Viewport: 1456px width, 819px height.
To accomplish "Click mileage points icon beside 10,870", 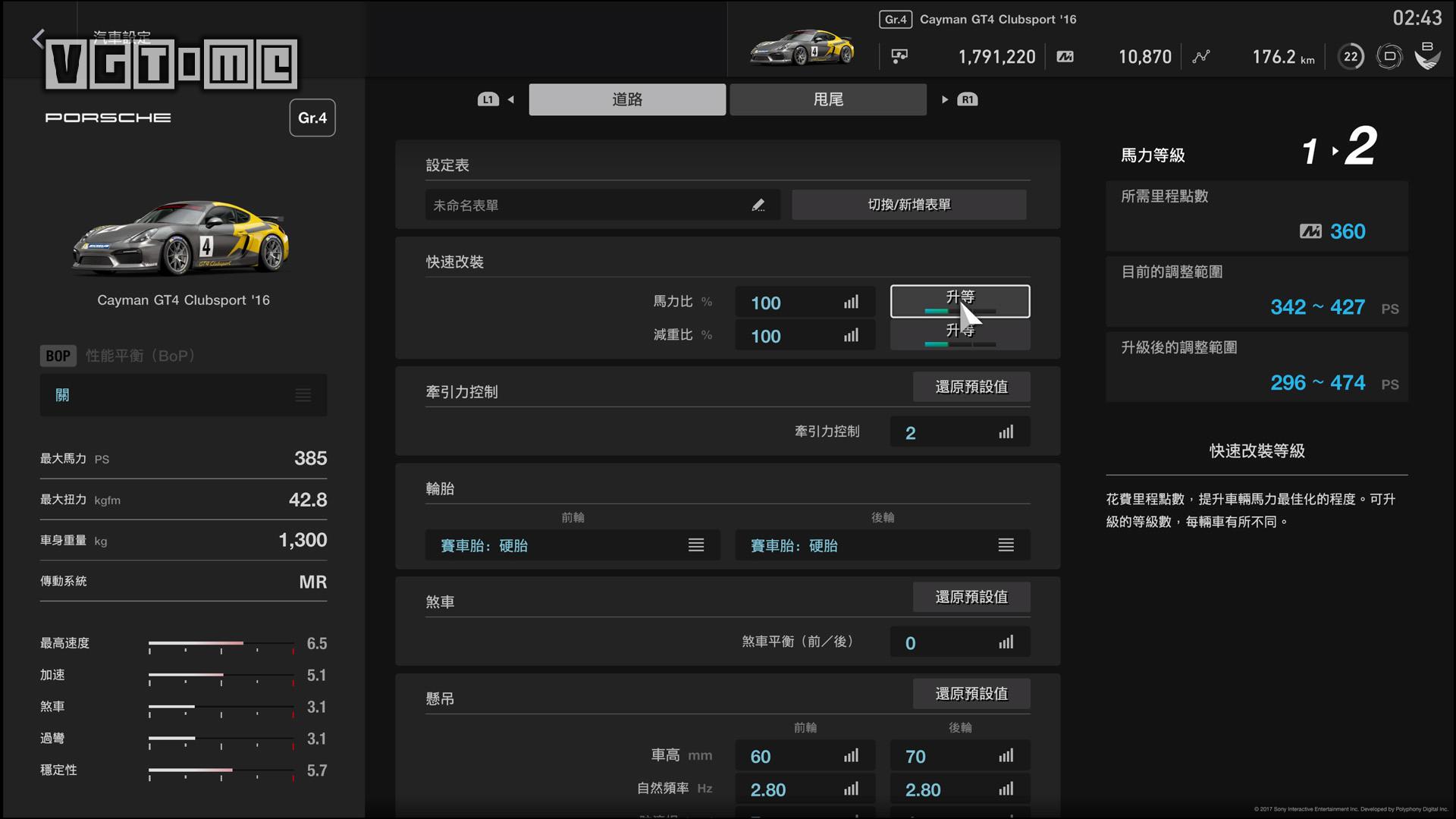I will [x=1065, y=56].
